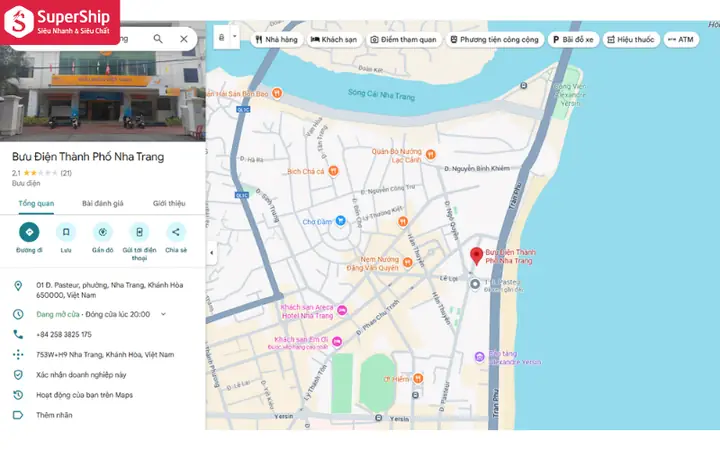Screen dimensions: 720x450
Task: Open Gần đó nearby search icon
Action: (102, 232)
